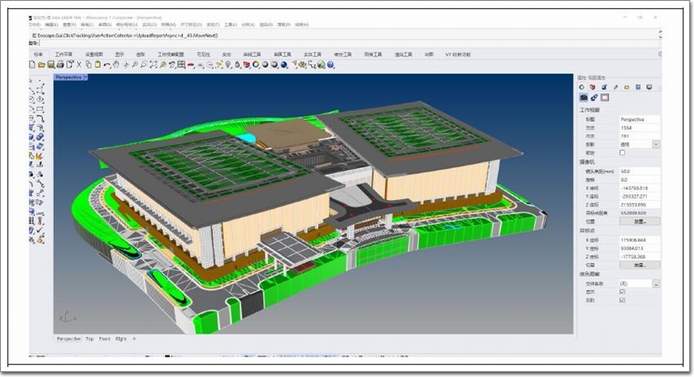Open the wallpaper file name dropdown
This screenshot has width=694, height=377.
[656, 284]
